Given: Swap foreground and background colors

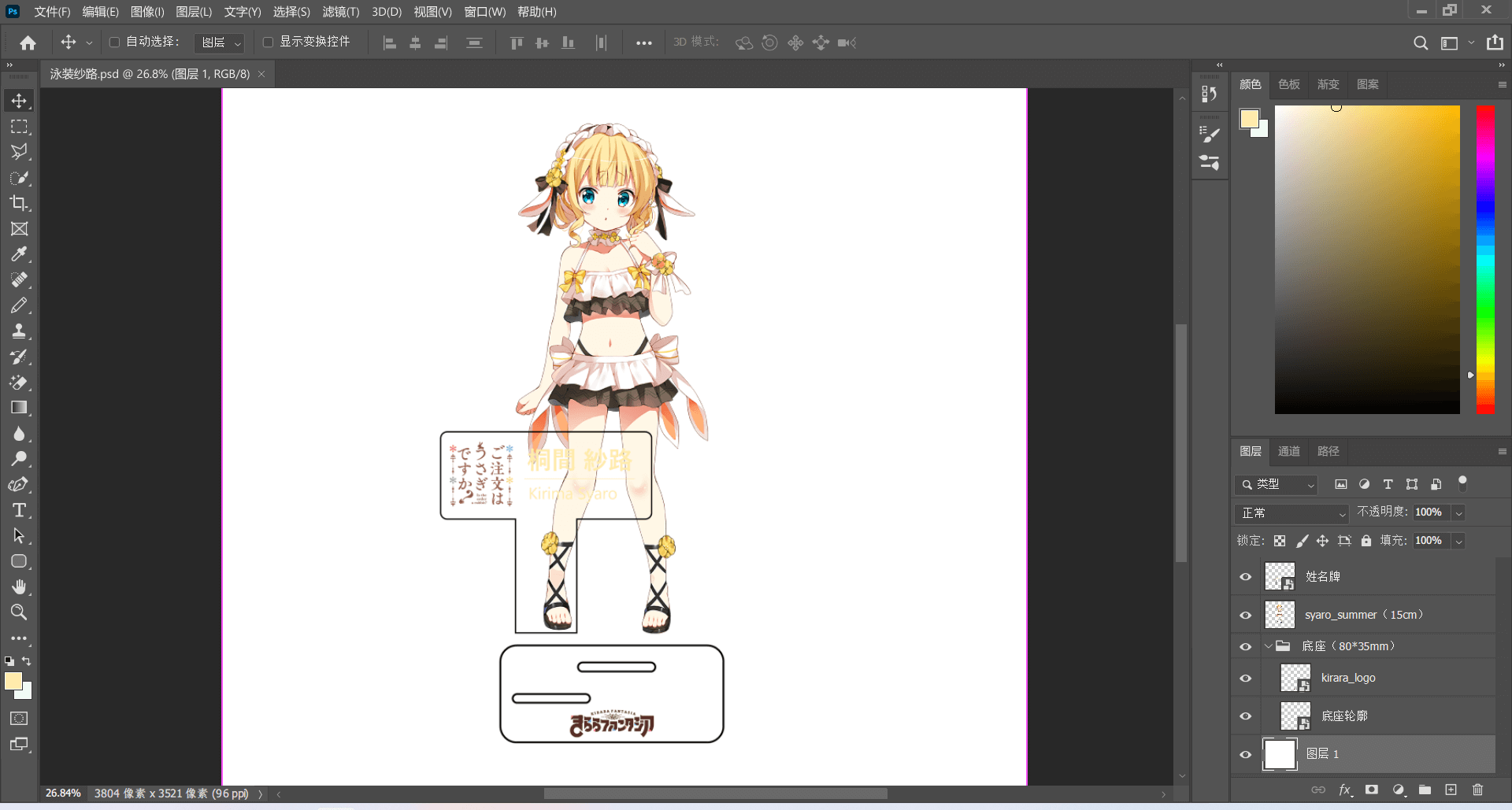Looking at the screenshot, I should click(x=27, y=661).
